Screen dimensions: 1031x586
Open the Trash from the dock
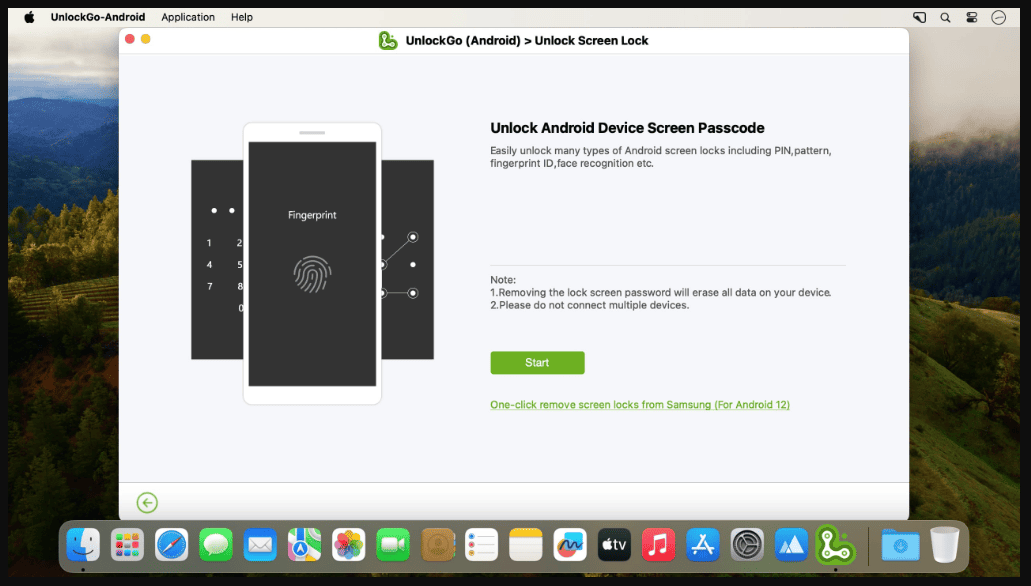click(x=945, y=545)
